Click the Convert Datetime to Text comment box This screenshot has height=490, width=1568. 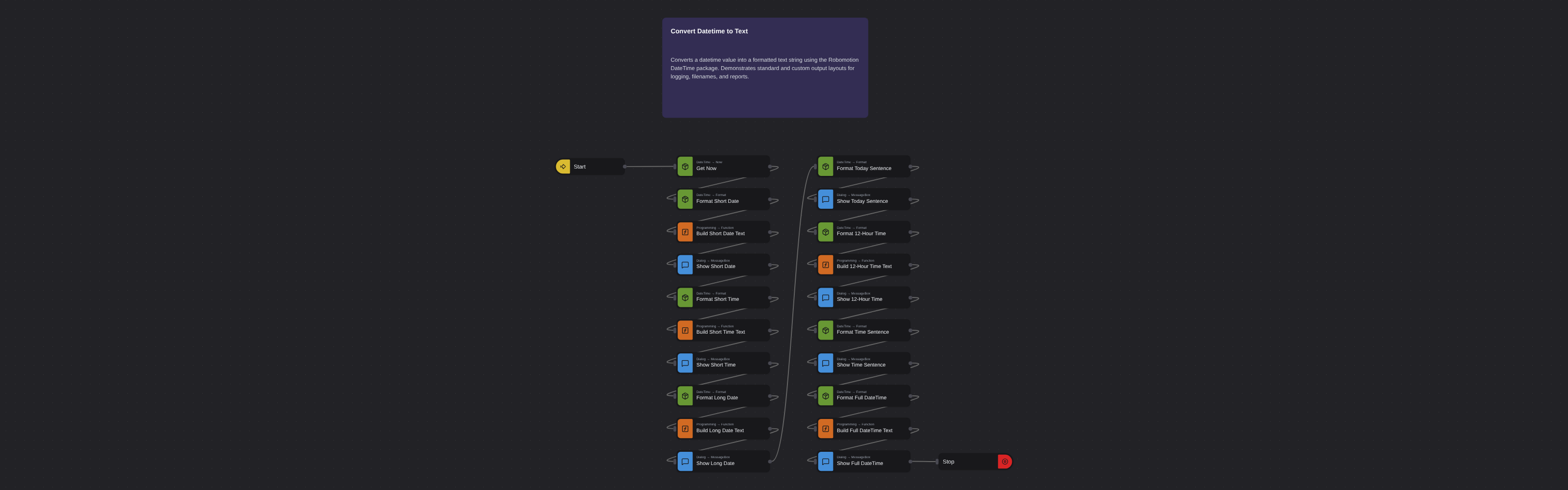point(765,68)
